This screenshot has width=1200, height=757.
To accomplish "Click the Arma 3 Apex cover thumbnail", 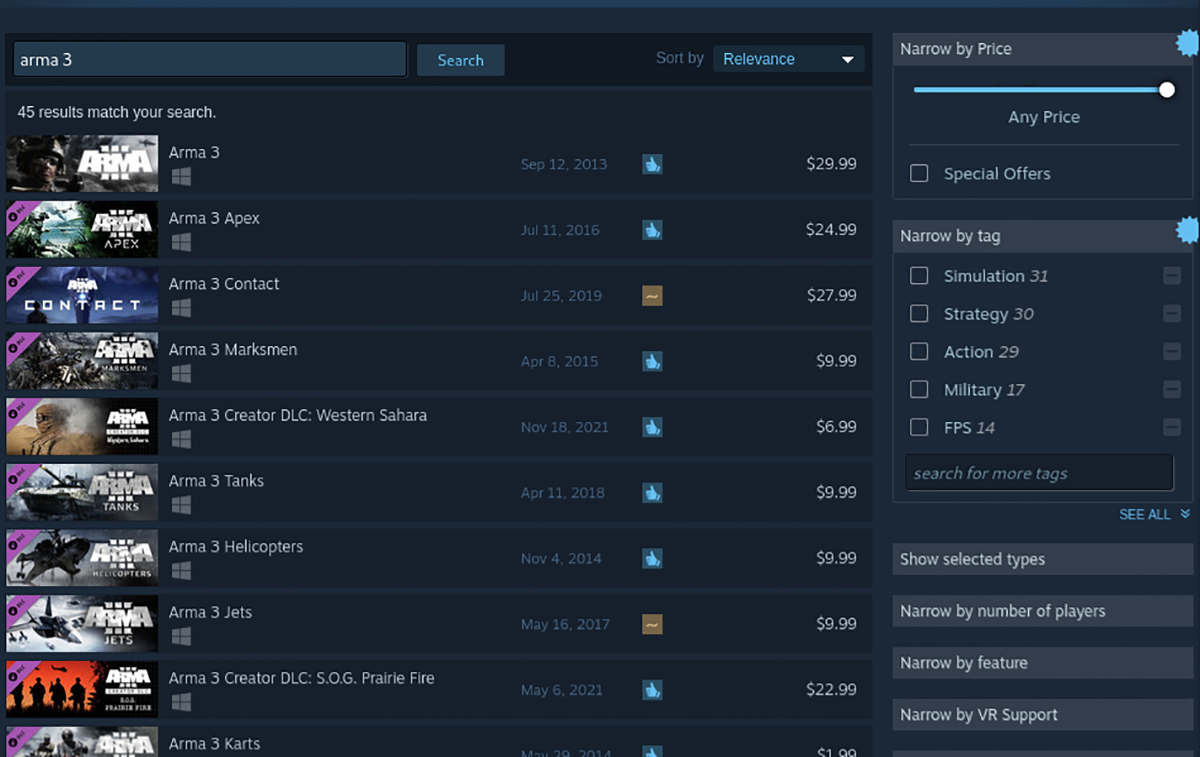I will (x=82, y=230).
